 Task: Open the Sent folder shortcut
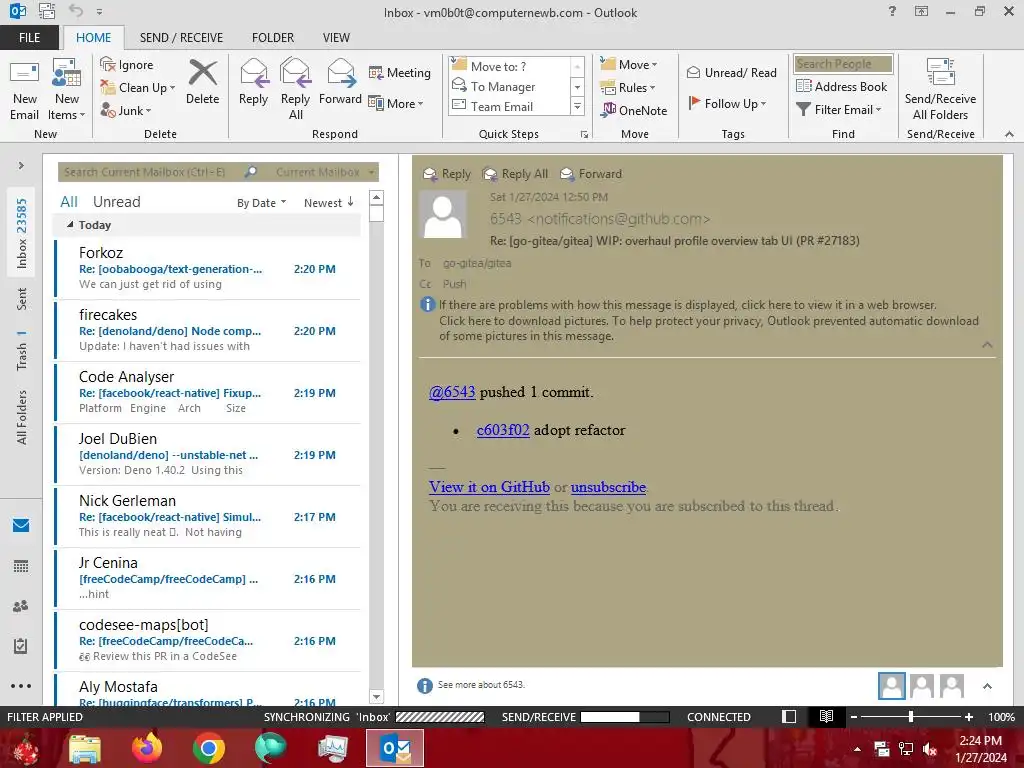click(22, 298)
